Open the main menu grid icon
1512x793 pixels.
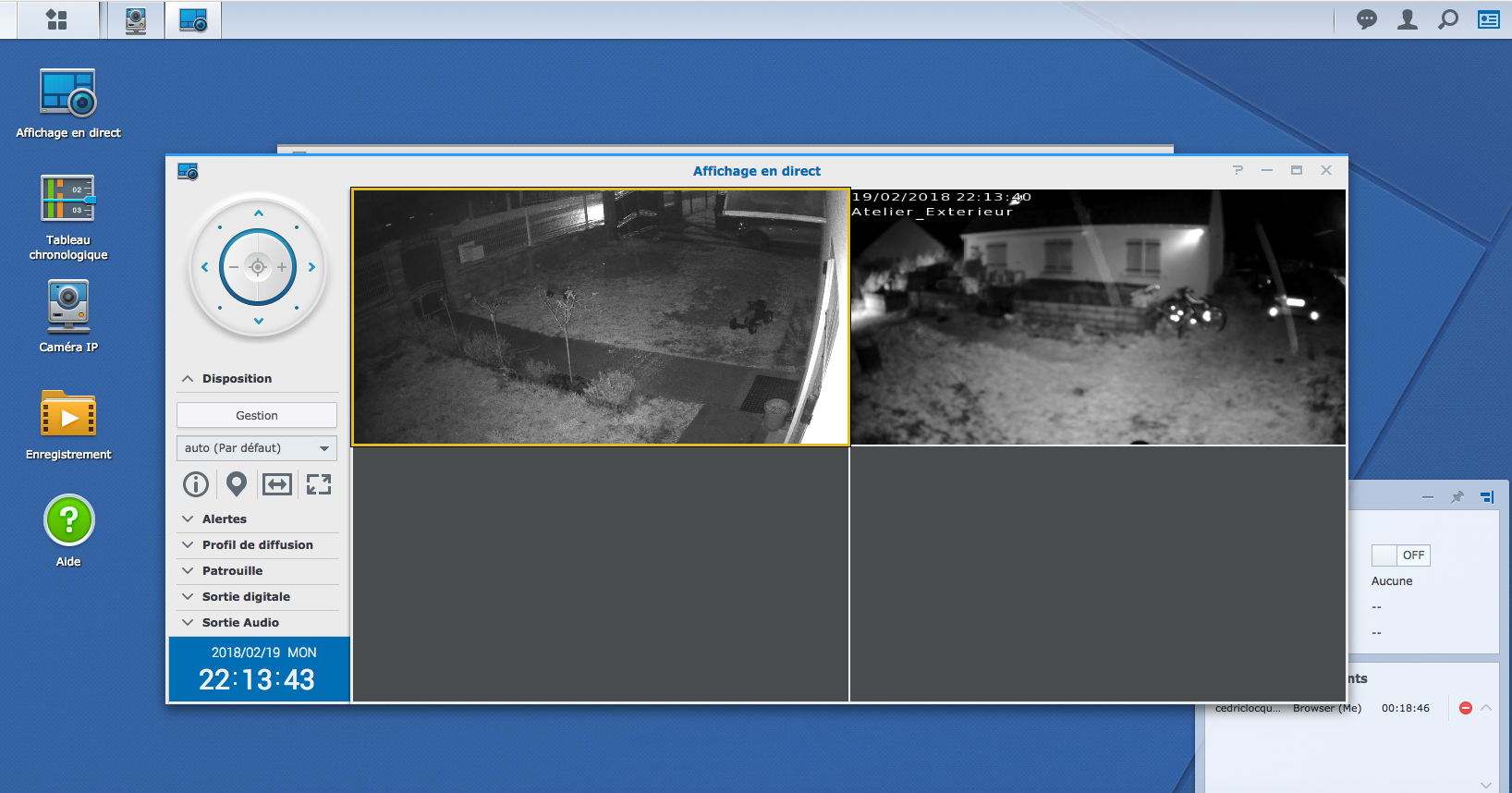point(56,19)
